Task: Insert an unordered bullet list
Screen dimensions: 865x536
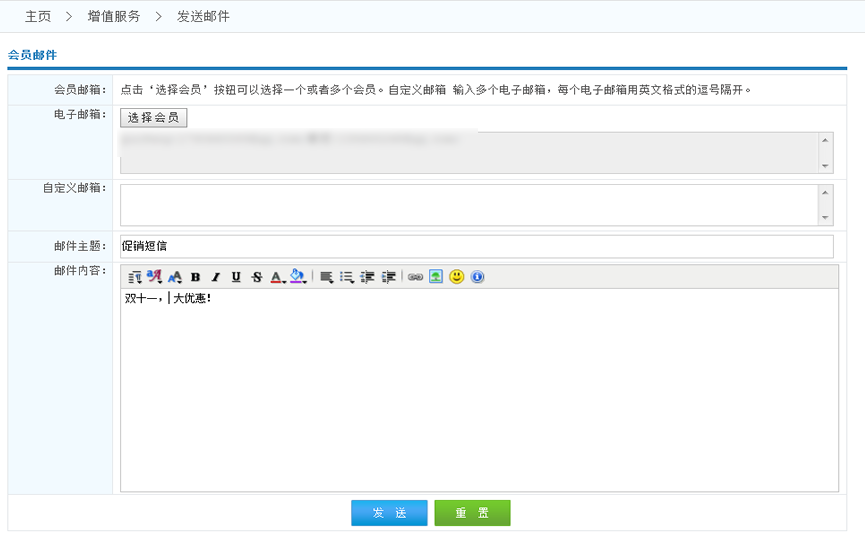Action: (347, 277)
